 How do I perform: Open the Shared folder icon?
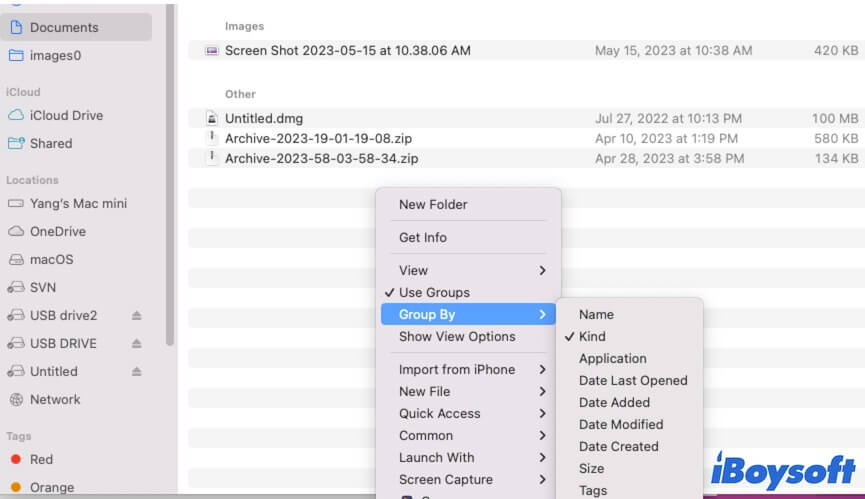[16, 143]
